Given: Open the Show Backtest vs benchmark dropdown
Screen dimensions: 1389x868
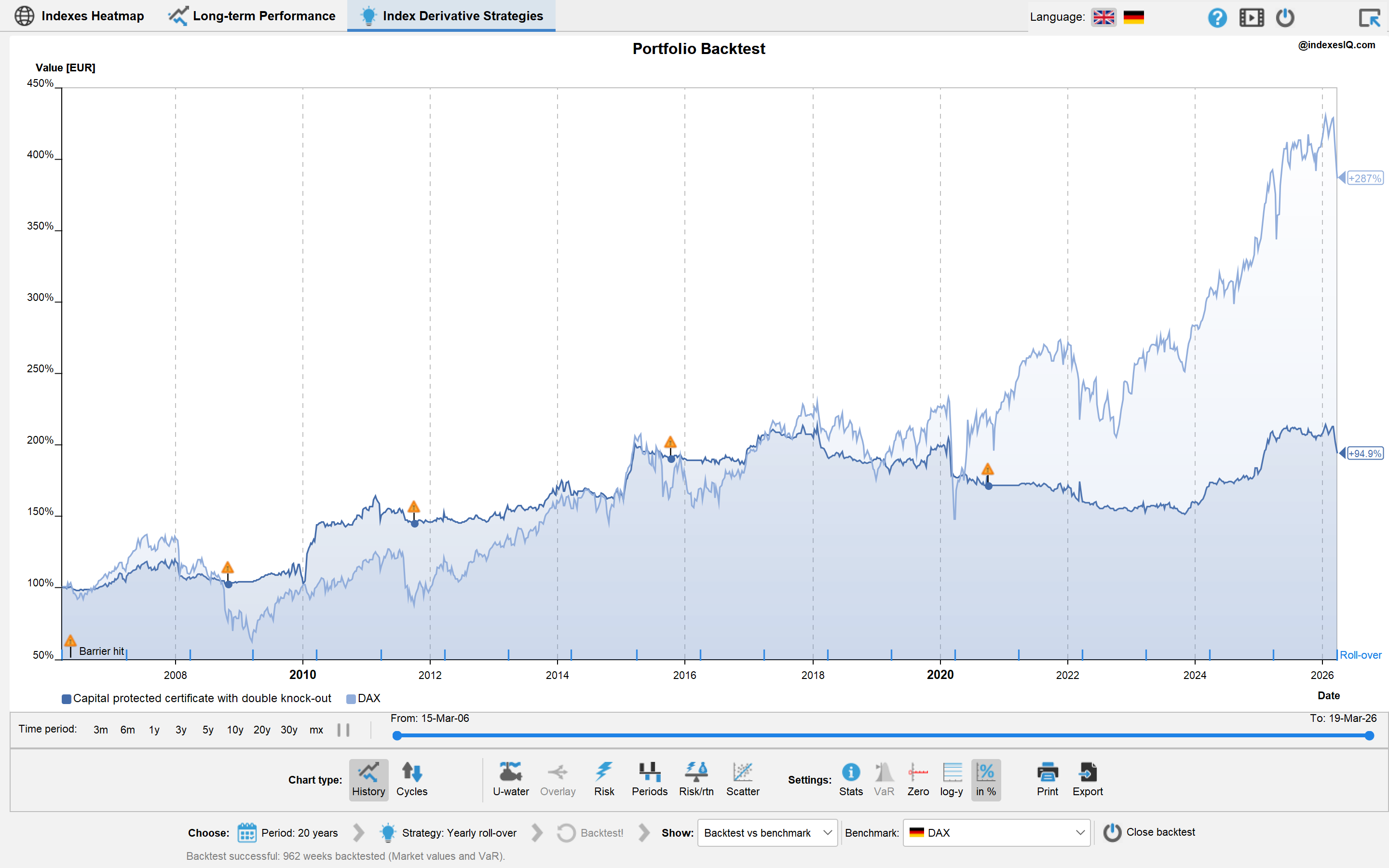Looking at the screenshot, I should click(x=767, y=832).
